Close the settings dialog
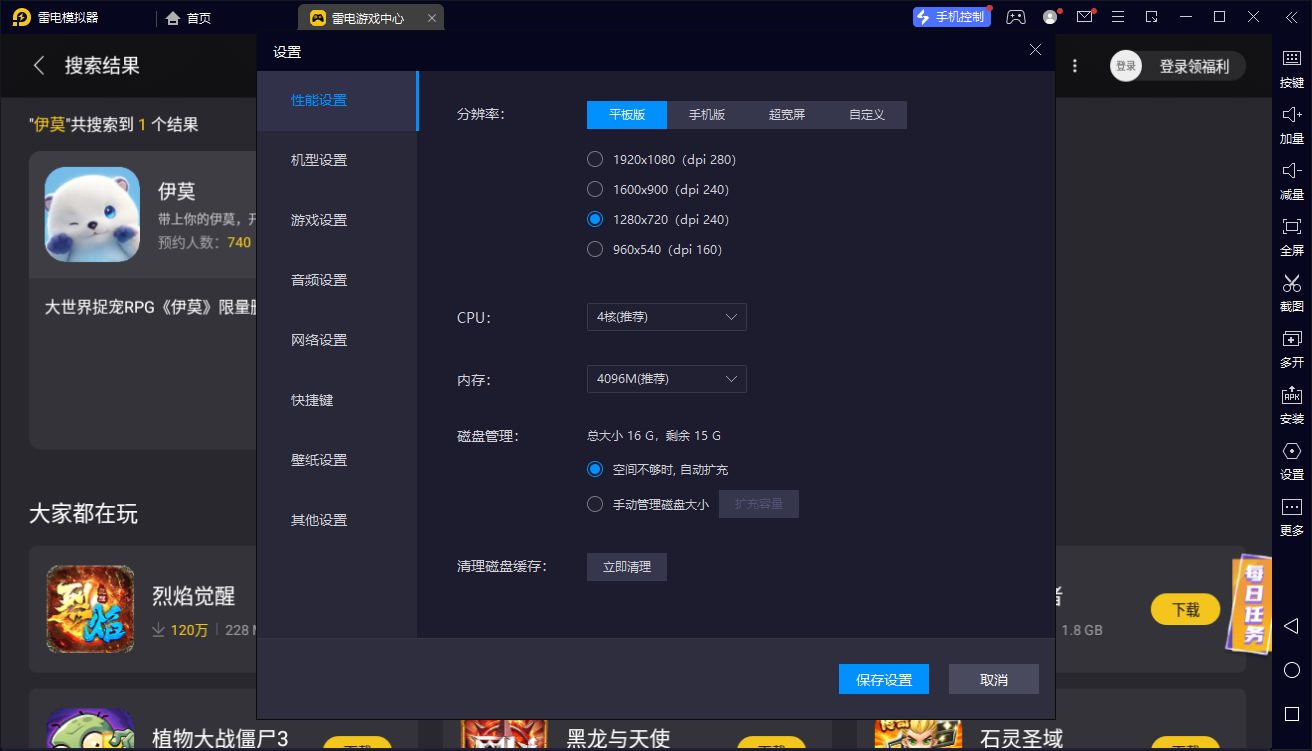 pos(1035,50)
